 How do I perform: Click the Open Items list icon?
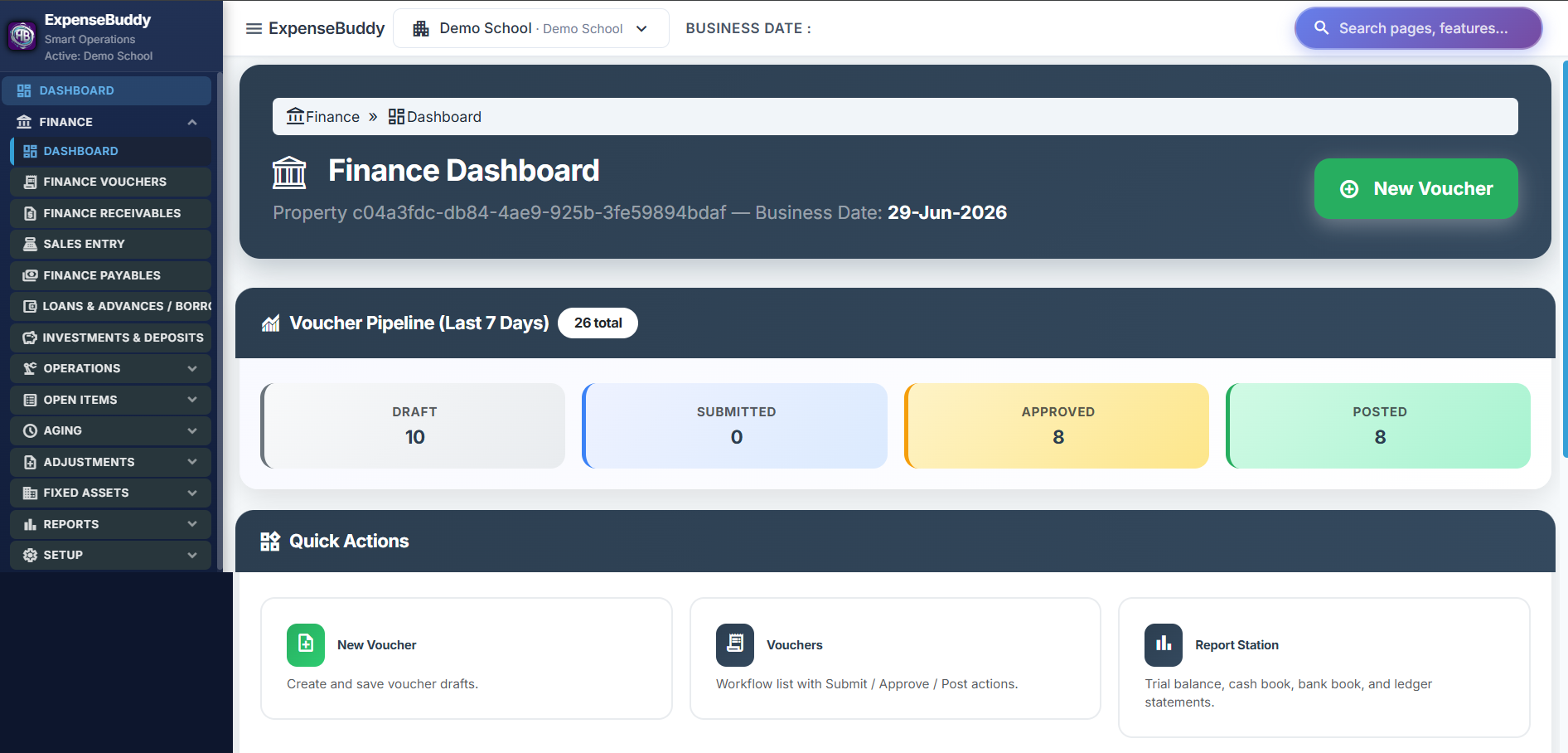[31, 400]
